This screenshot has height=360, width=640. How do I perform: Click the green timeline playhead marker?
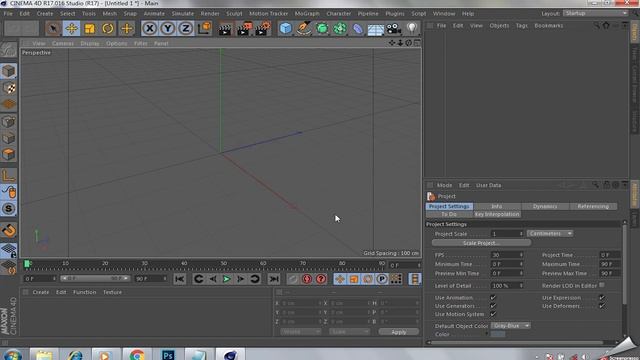click(27, 264)
